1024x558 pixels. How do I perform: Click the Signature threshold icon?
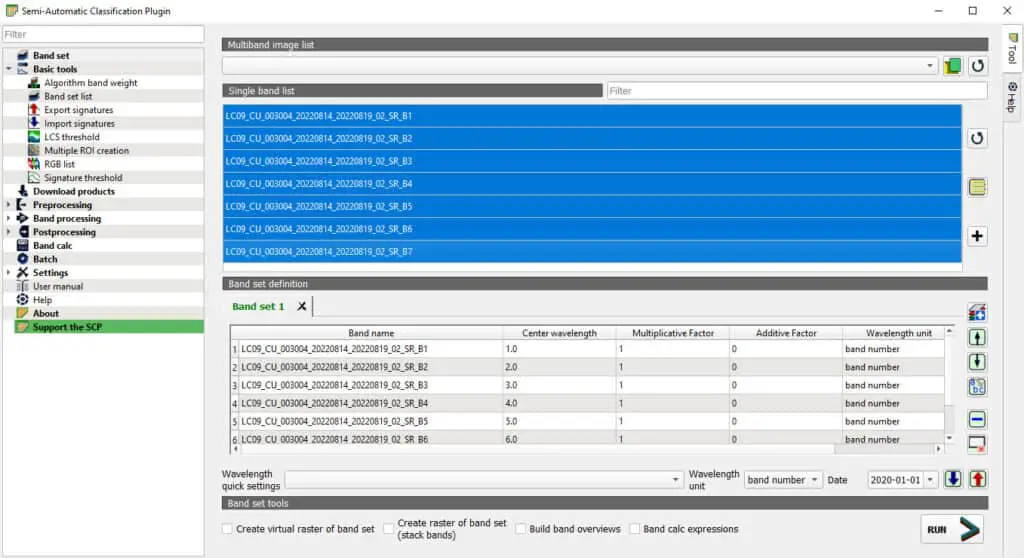click(x=34, y=178)
